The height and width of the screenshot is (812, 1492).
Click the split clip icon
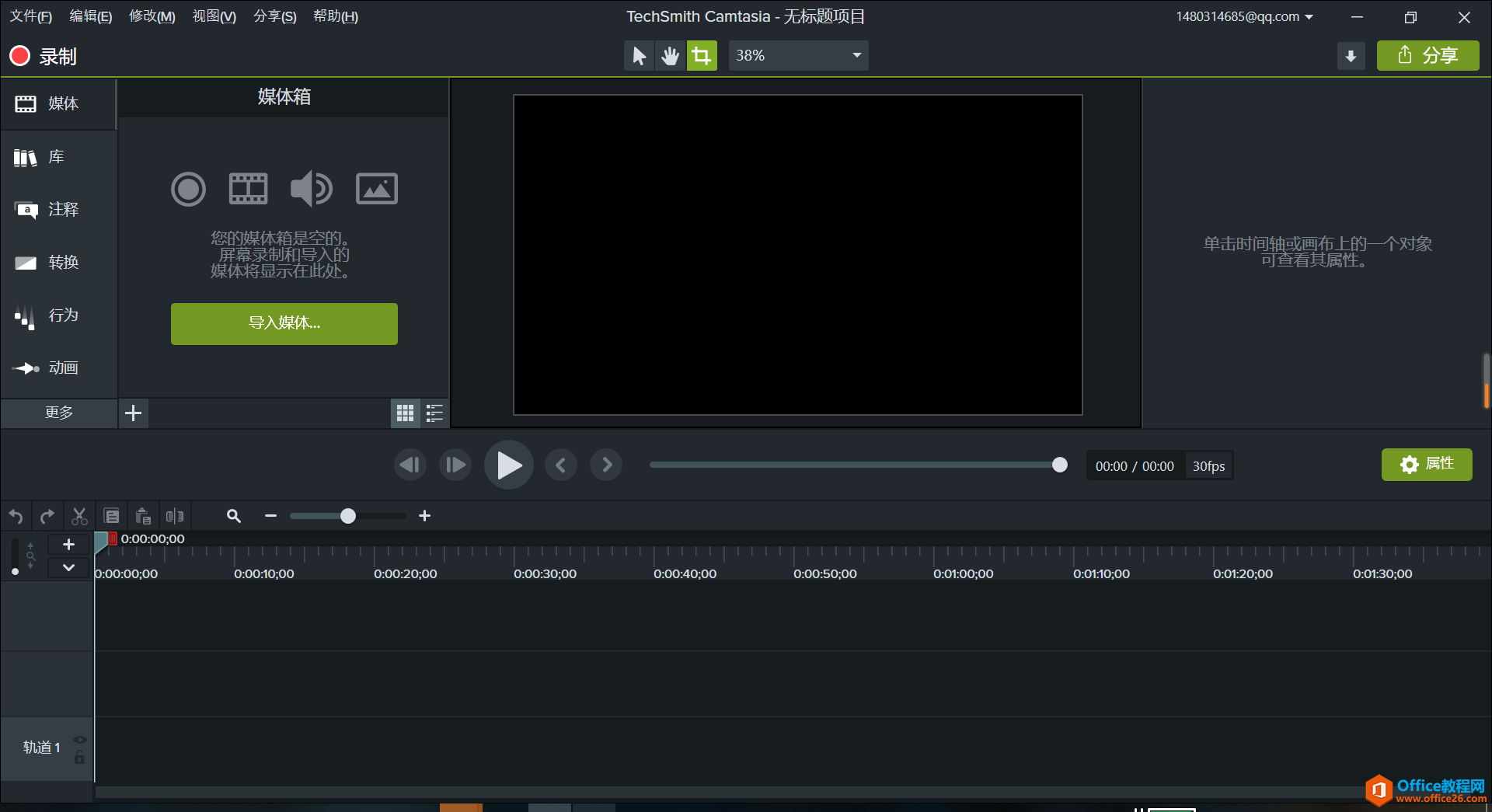point(175,516)
